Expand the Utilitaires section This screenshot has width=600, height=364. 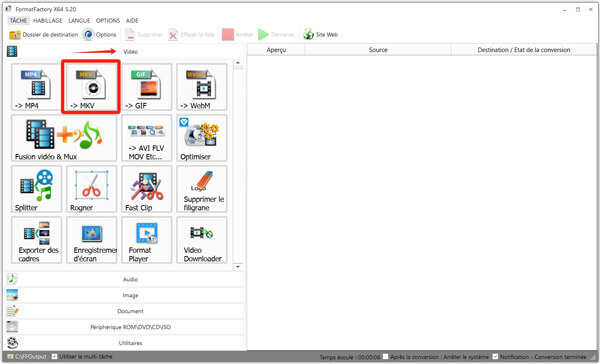tap(125, 343)
